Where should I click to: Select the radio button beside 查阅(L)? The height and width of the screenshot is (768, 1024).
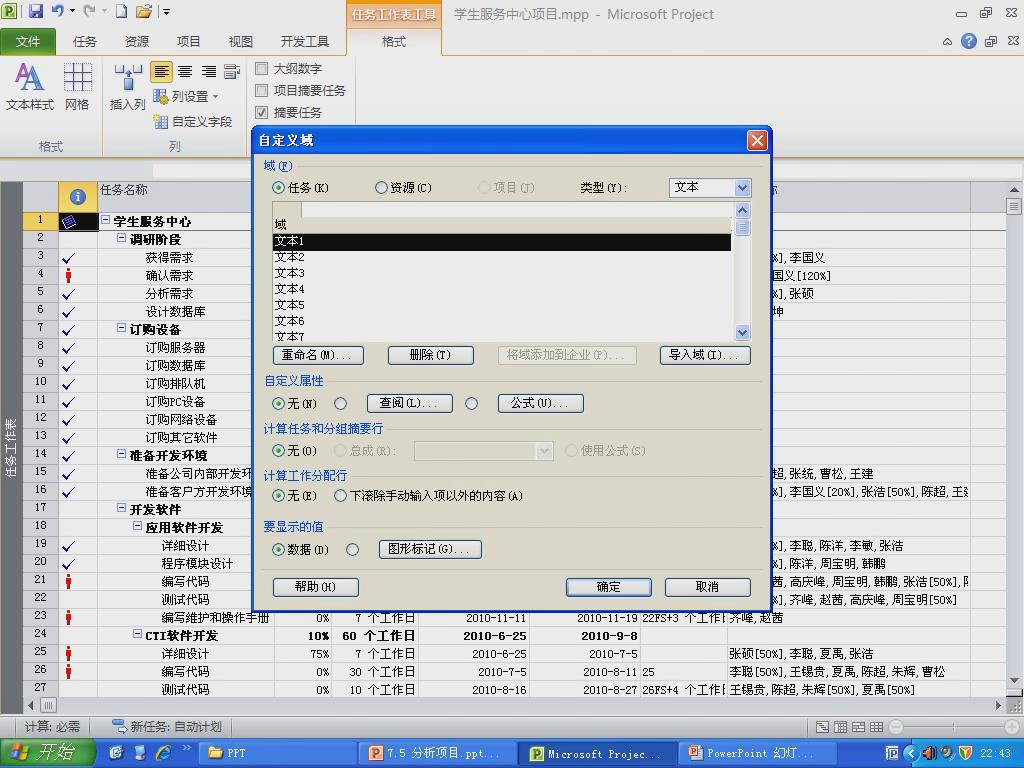(340, 404)
